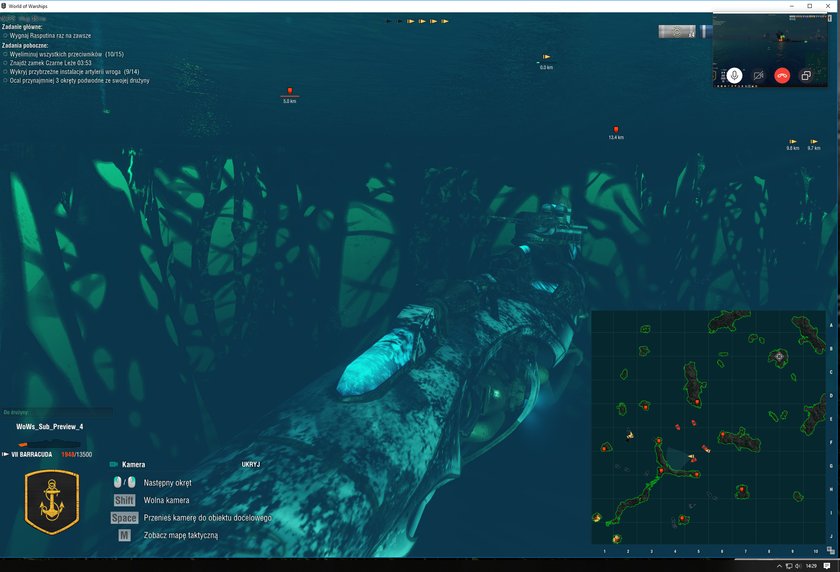Click 'Zobacz mapę taktyczną' label
This screenshot has width=840, height=572.
181,535
